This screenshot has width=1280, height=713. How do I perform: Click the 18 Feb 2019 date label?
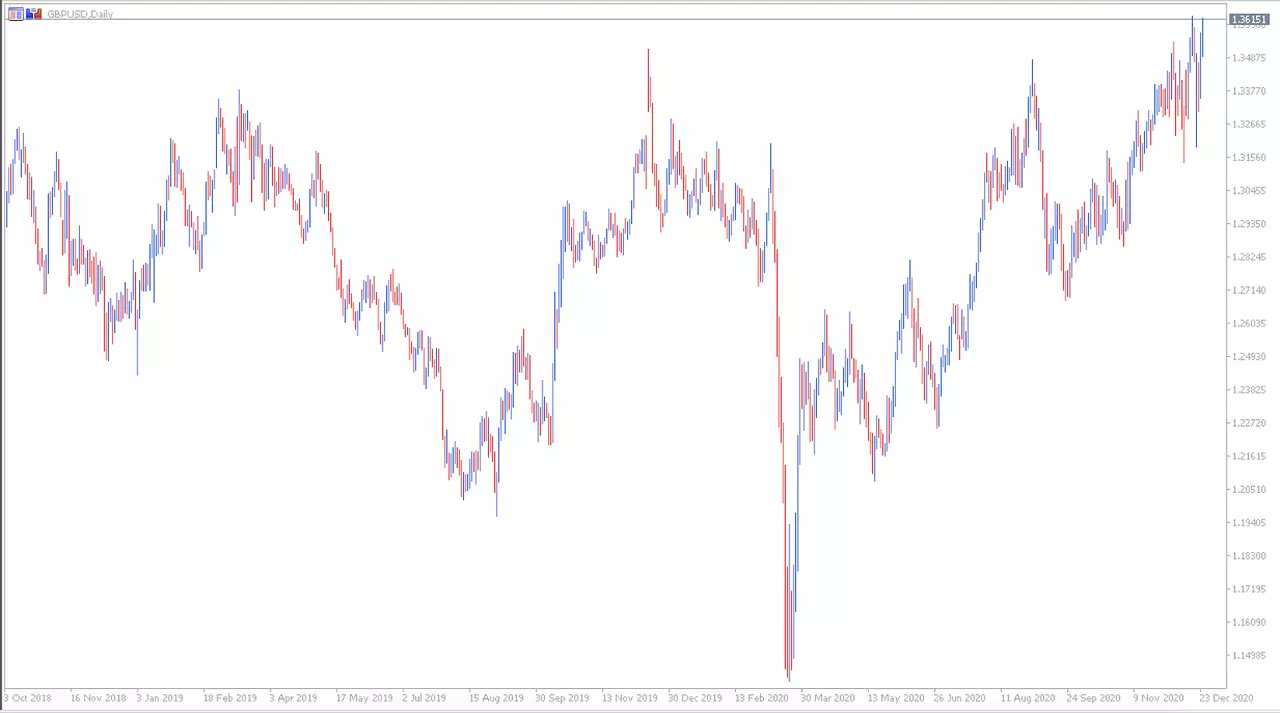pyautogui.click(x=231, y=697)
